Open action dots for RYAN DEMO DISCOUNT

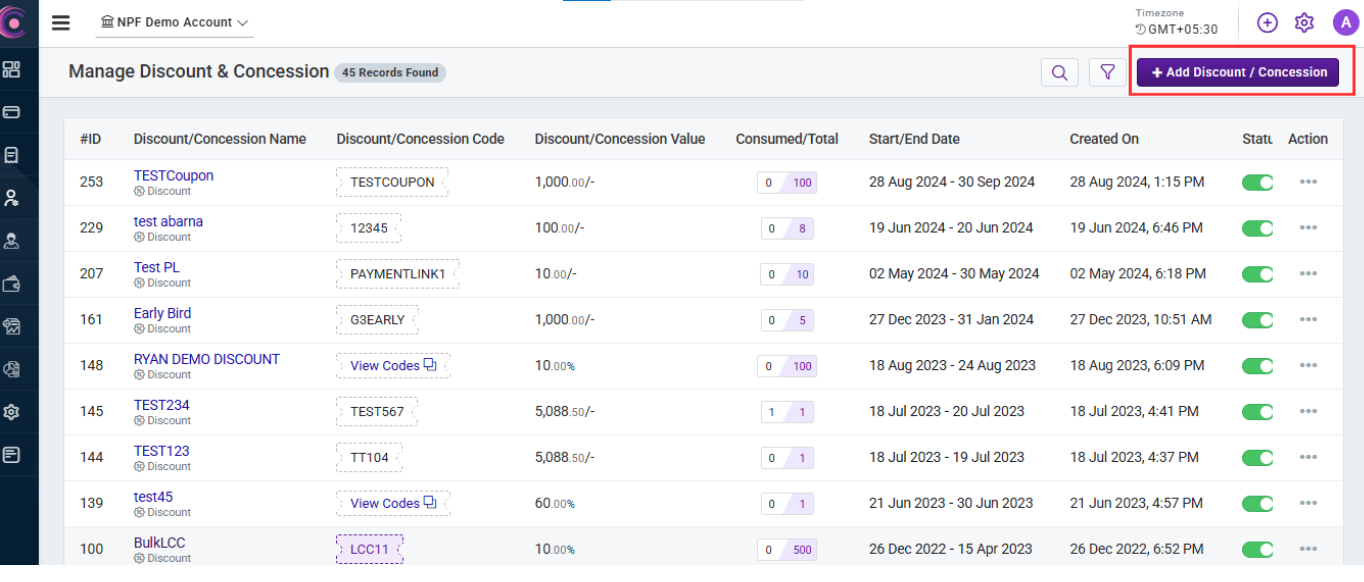tap(1308, 366)
